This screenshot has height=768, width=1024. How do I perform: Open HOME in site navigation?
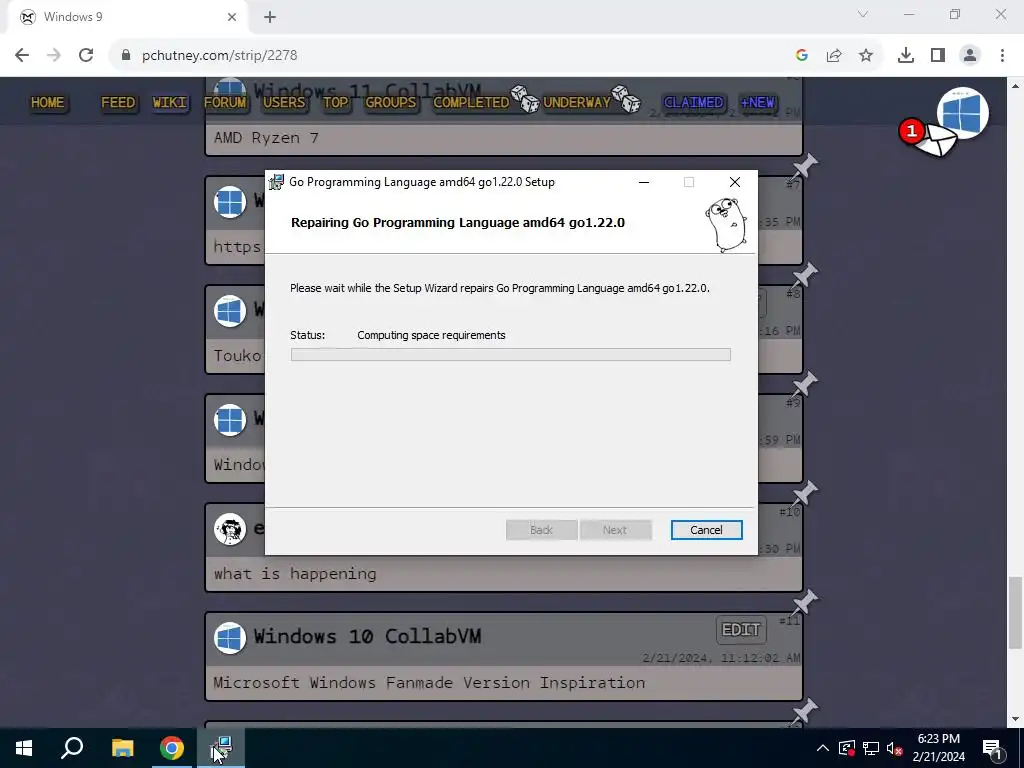(48, 103)
